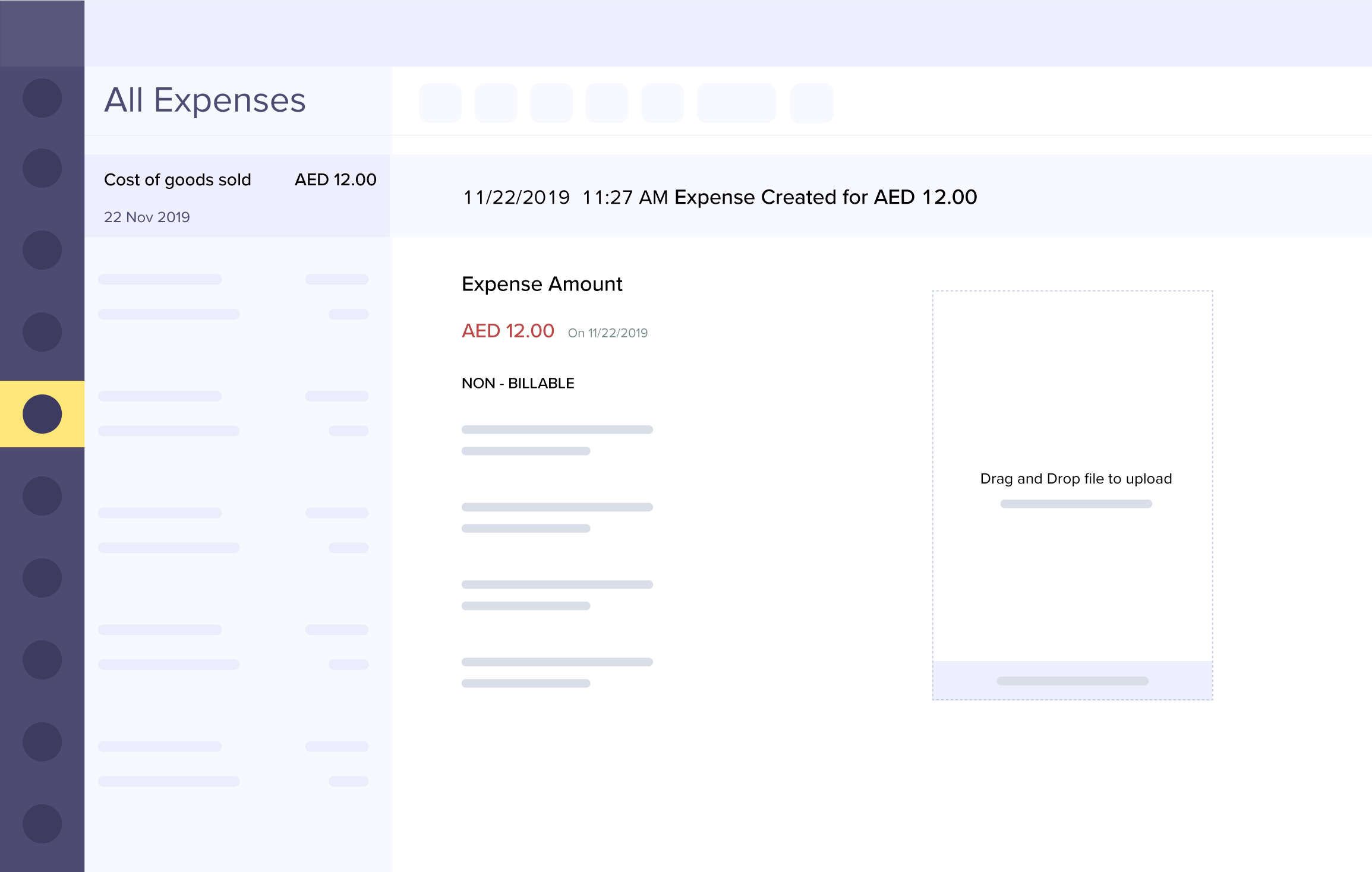The height and width of the screenshot is (872, 1372).
Task: Click the bottom-most sidebar circle icon
Action: click(42, 824)
